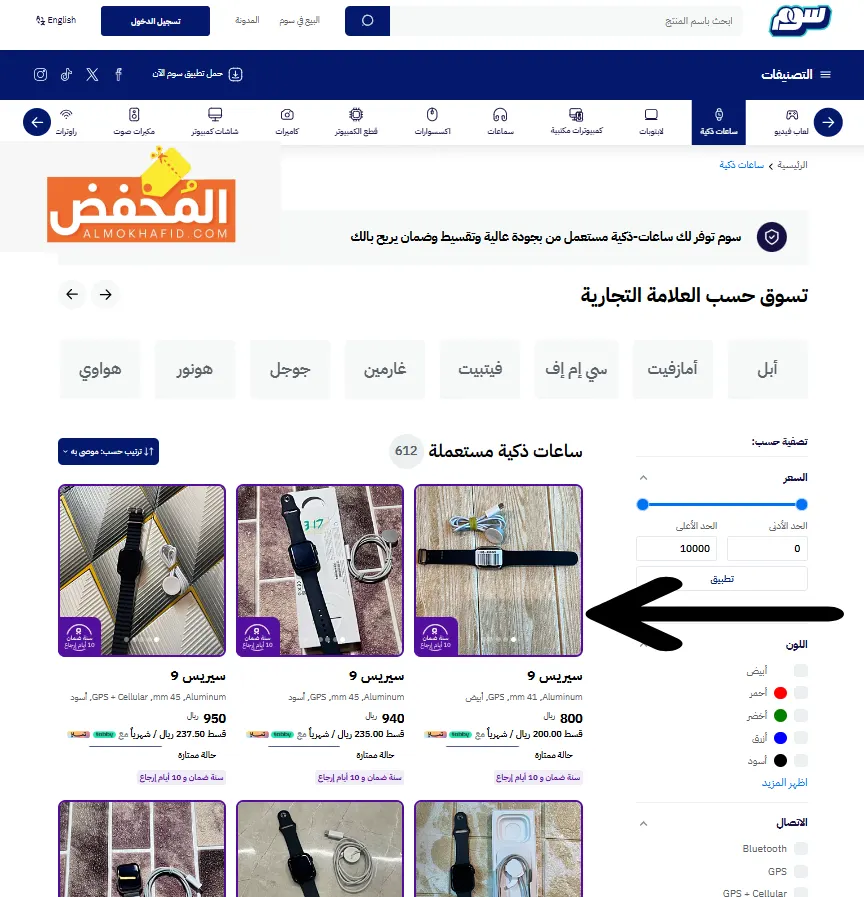The image size is (864, 897).
Task: Check the red color filter checkbox
Action: pyautogui.click(x=801, y=693)
